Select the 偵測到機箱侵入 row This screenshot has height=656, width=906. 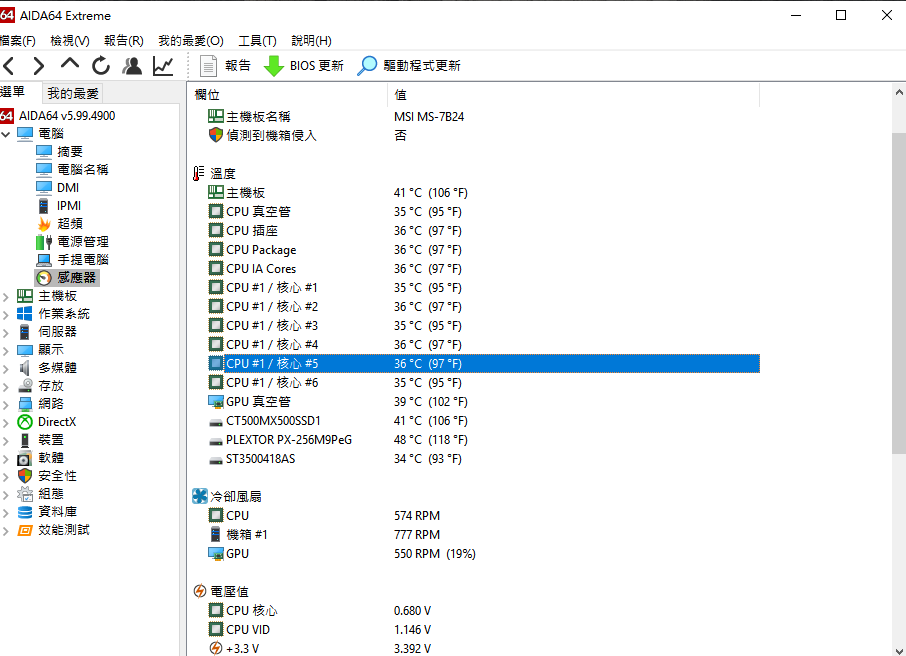click(x=483, y=136)
